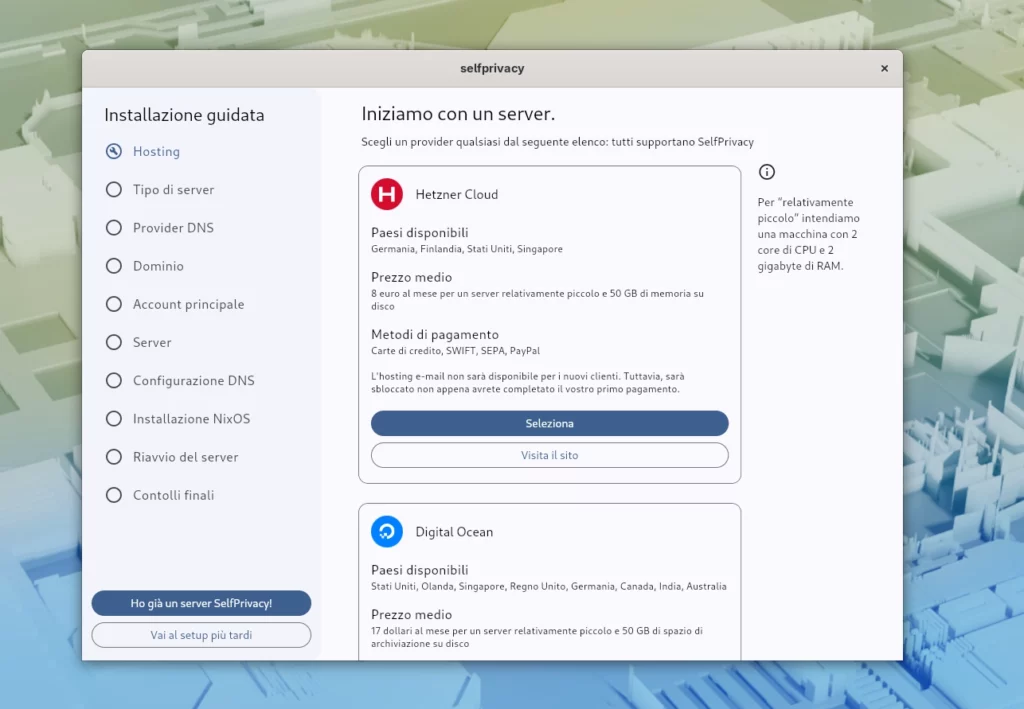Image resolution: width=1024 pixels, height=709 pixels.
Task: Click Scegli un provider qualsiasi subtitle
Action: 557,142
